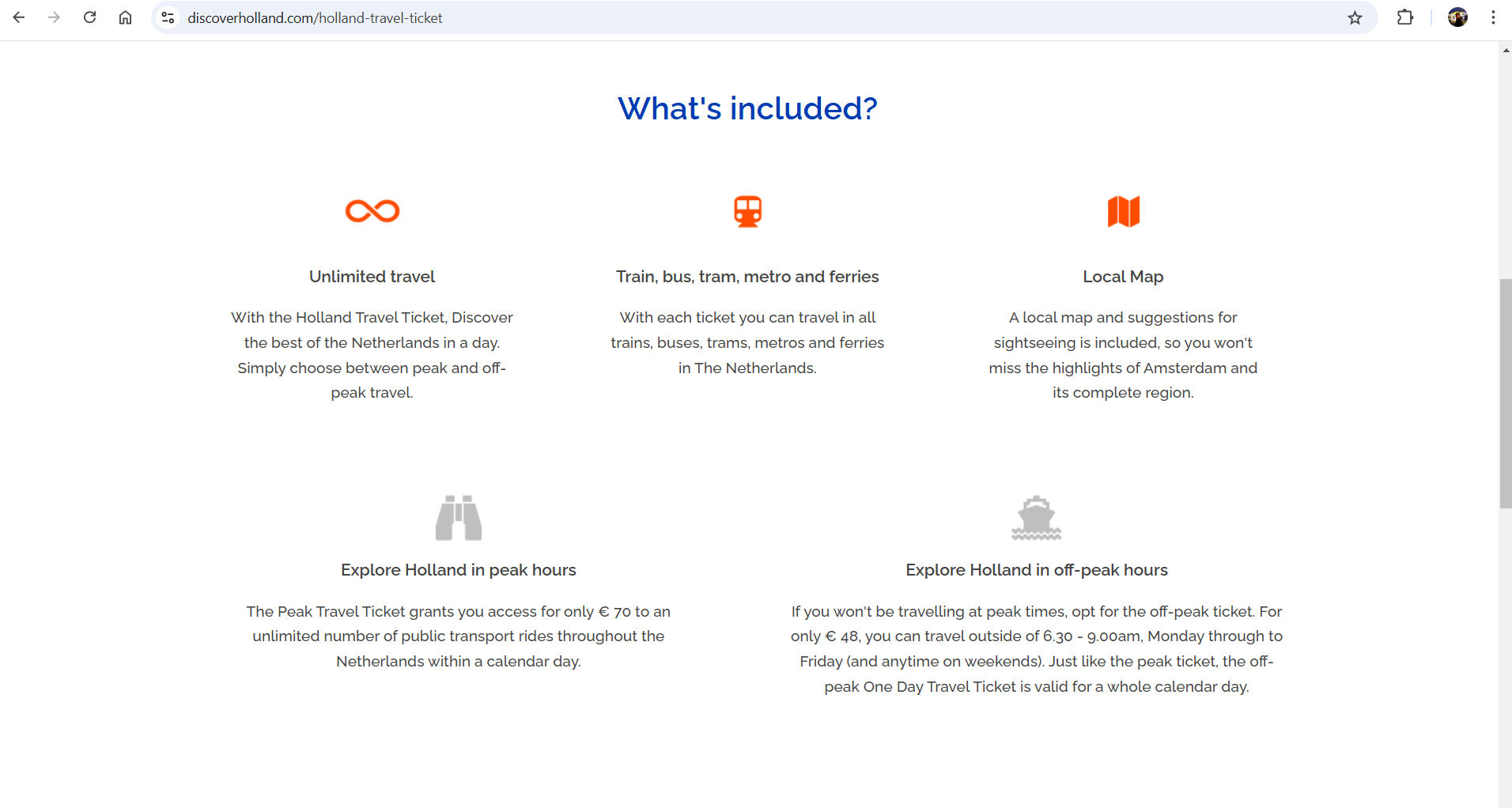Go back to the previous page
Viewport: 1512px width, 808px height.
click(x=19, y=17)
